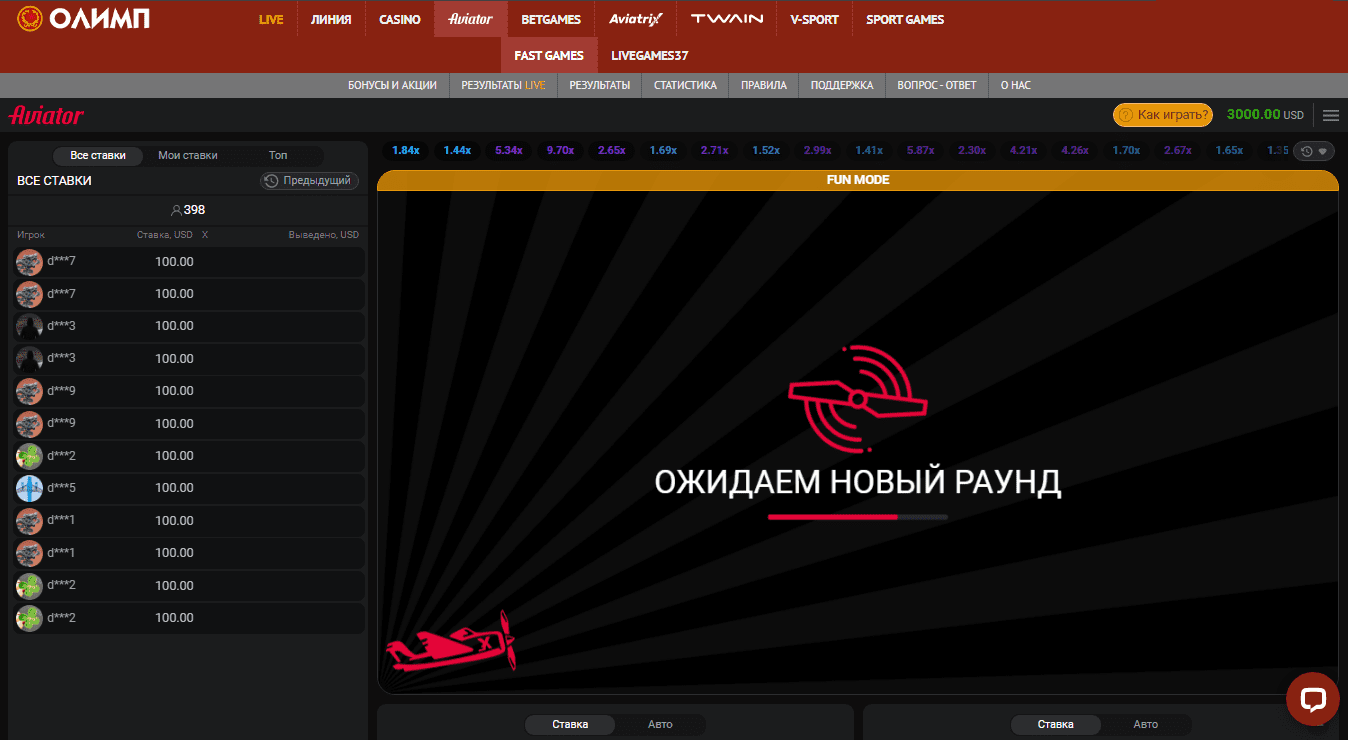
Task: Click the Выведено, USD column header
Action: (324, 235)
